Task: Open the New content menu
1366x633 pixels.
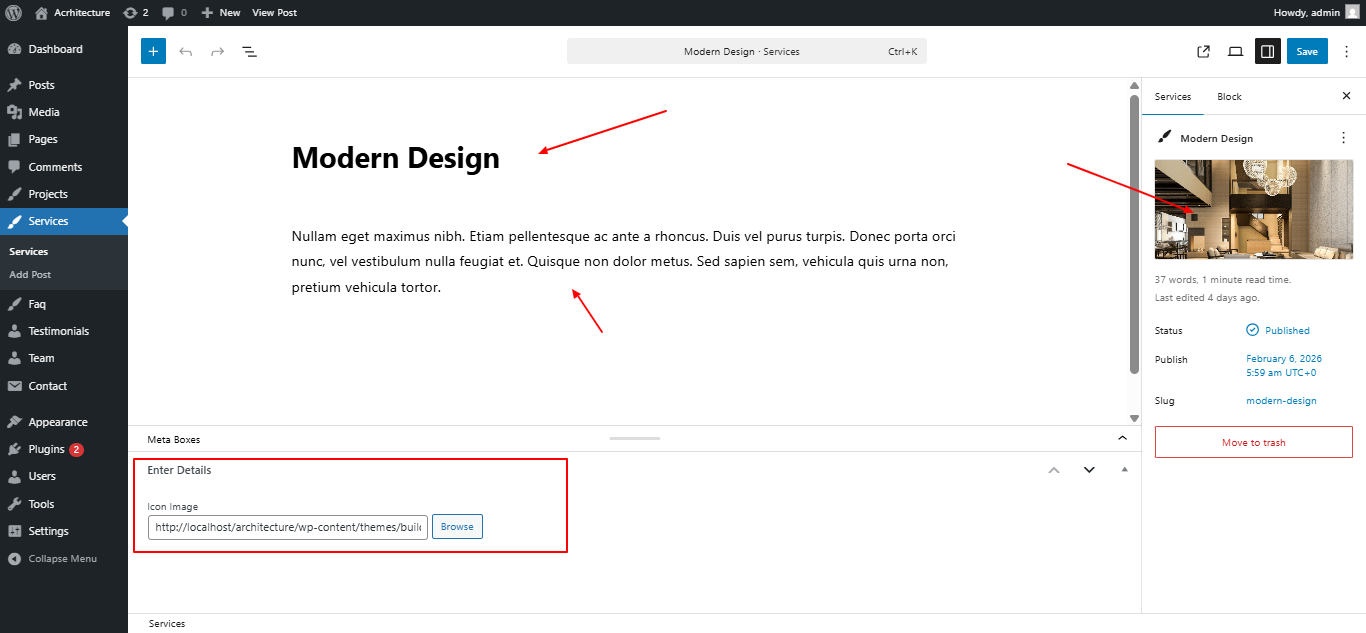Action: [220, 12]
